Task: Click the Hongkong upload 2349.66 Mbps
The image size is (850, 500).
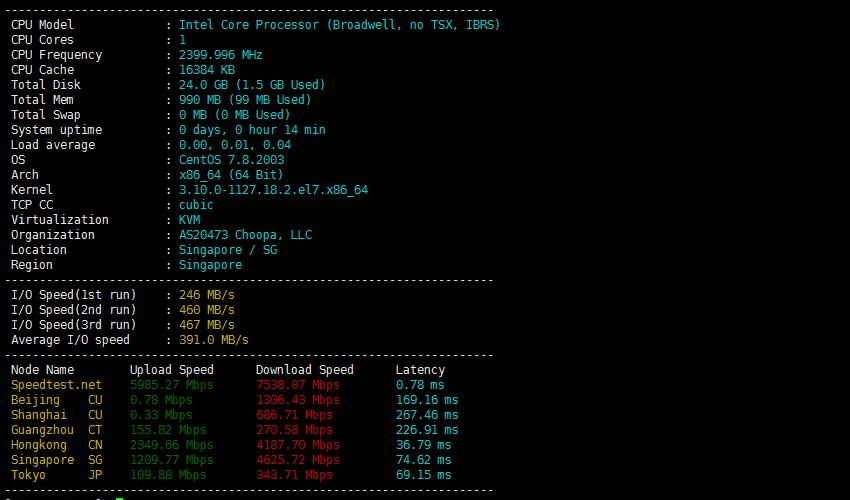Action: click(171, 445)
